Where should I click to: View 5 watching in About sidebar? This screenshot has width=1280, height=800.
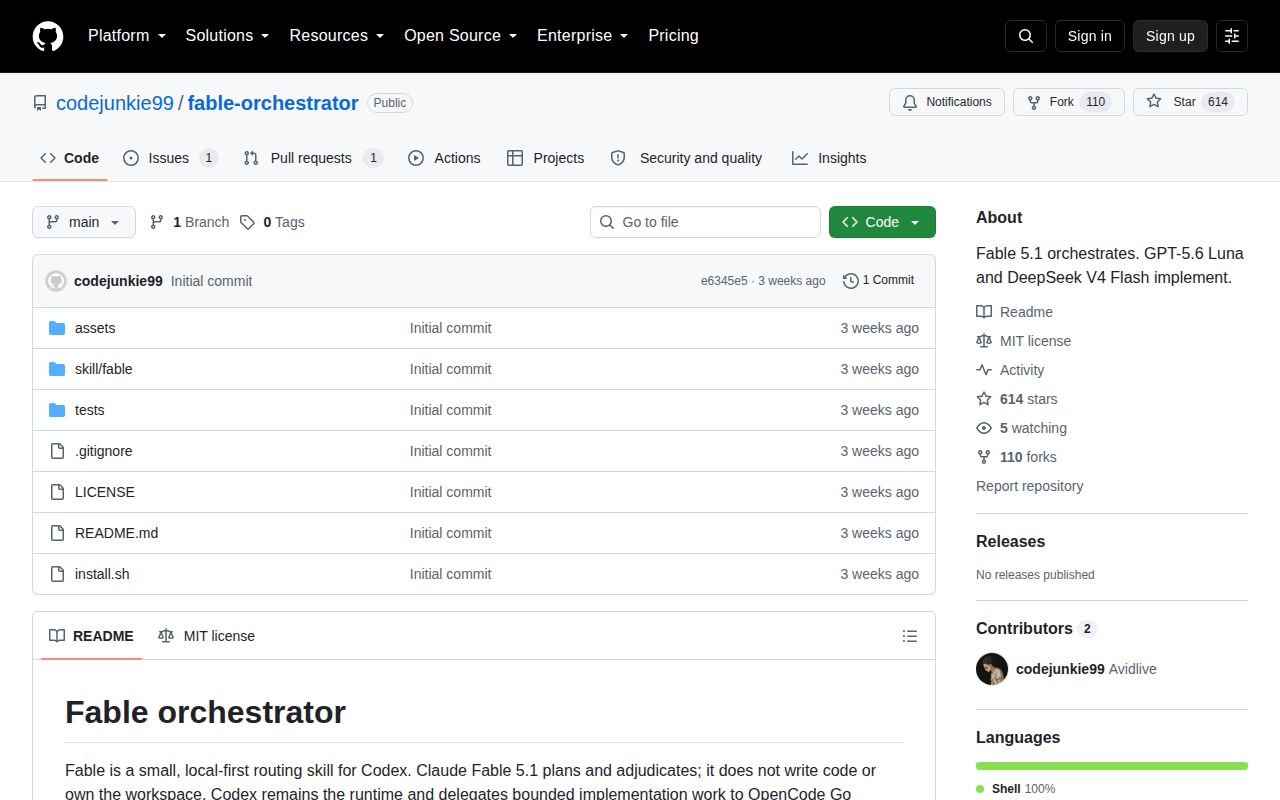coord(1022,428)
